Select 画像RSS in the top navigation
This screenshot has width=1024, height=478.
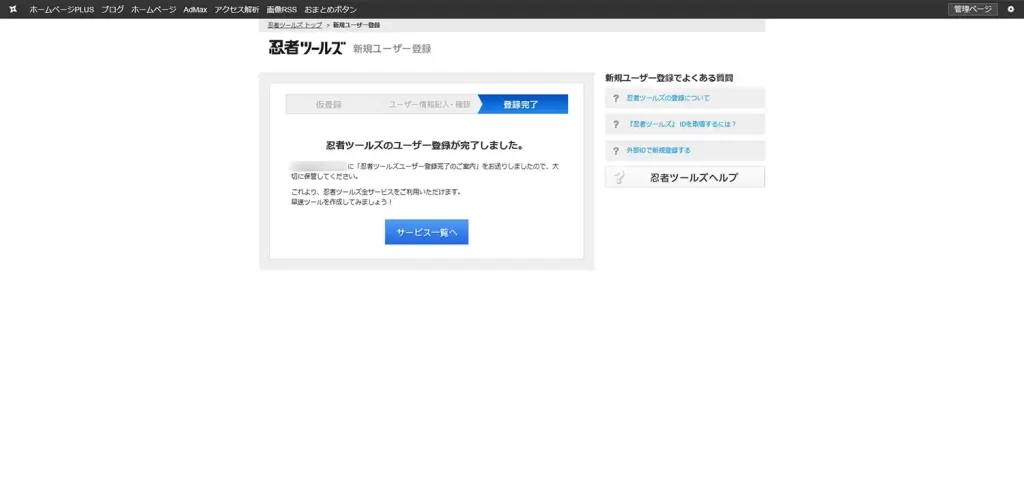(x=281, y=9)
